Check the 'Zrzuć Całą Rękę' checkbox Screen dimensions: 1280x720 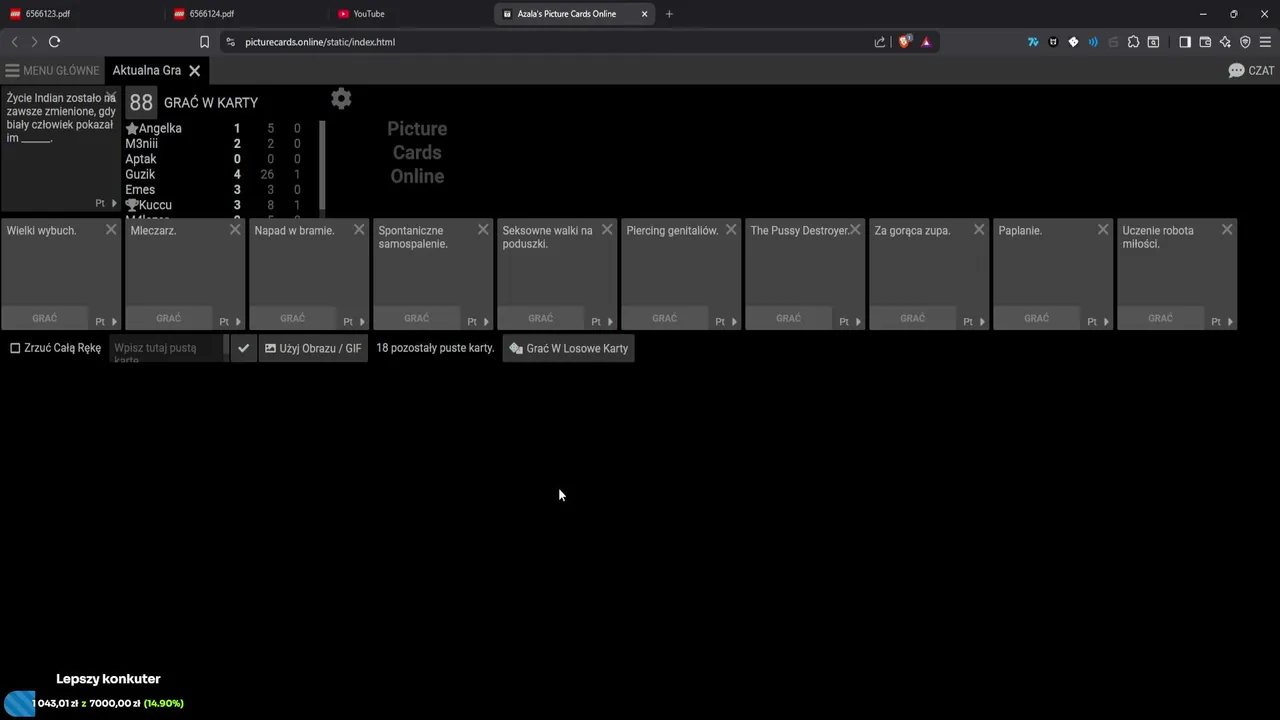tap(15, 348)
